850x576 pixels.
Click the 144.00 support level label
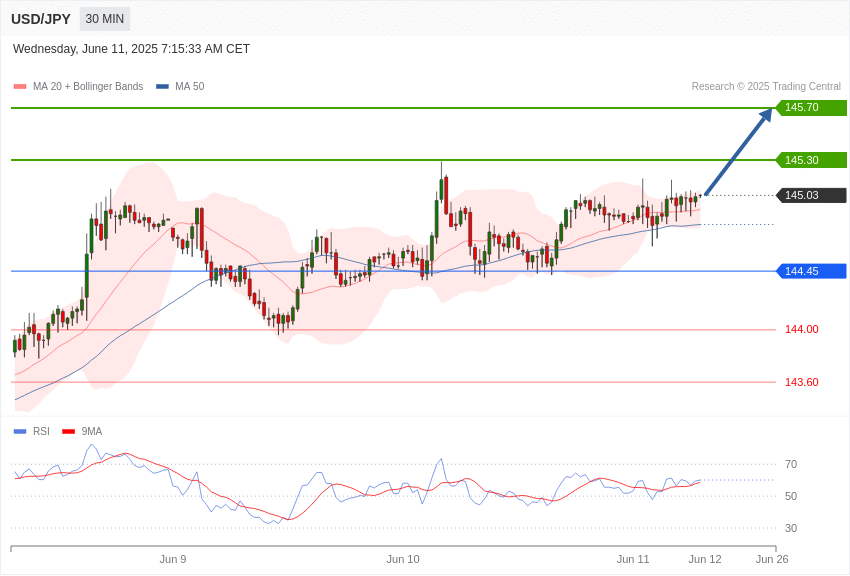[802, 329]
